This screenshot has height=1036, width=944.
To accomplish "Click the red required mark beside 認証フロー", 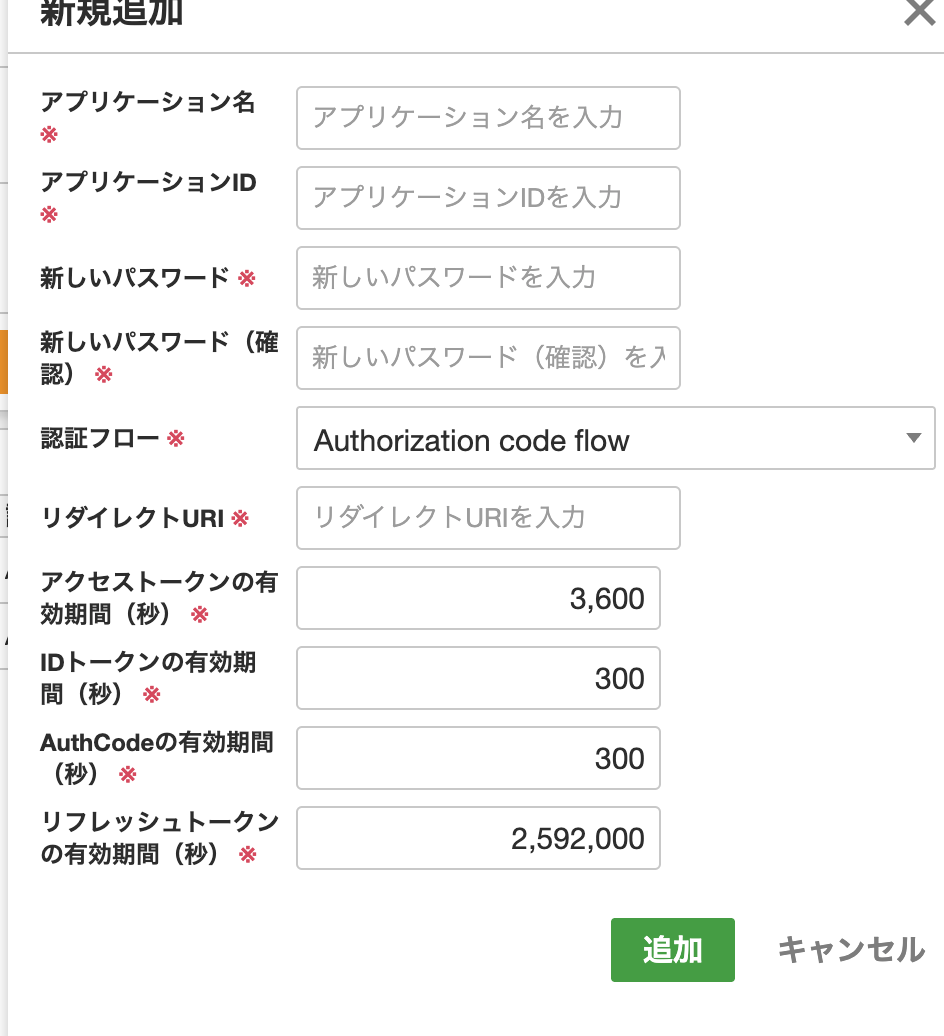I will tap(176, 438).
